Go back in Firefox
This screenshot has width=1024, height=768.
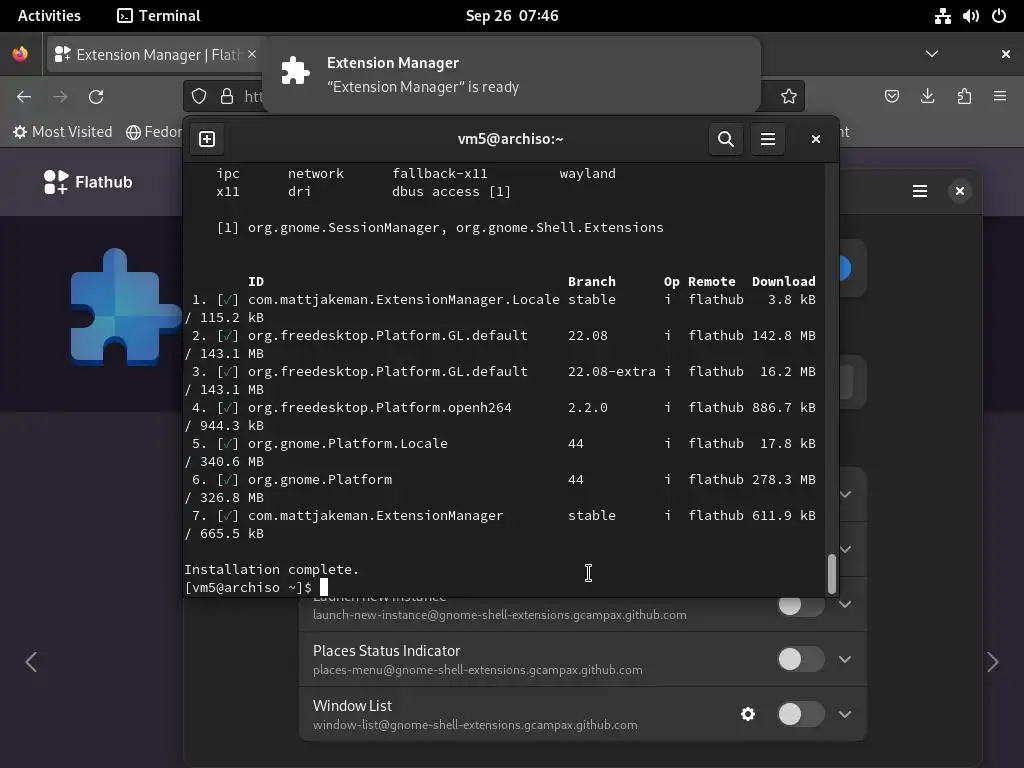pyautogui.click(x=24, y=97)
